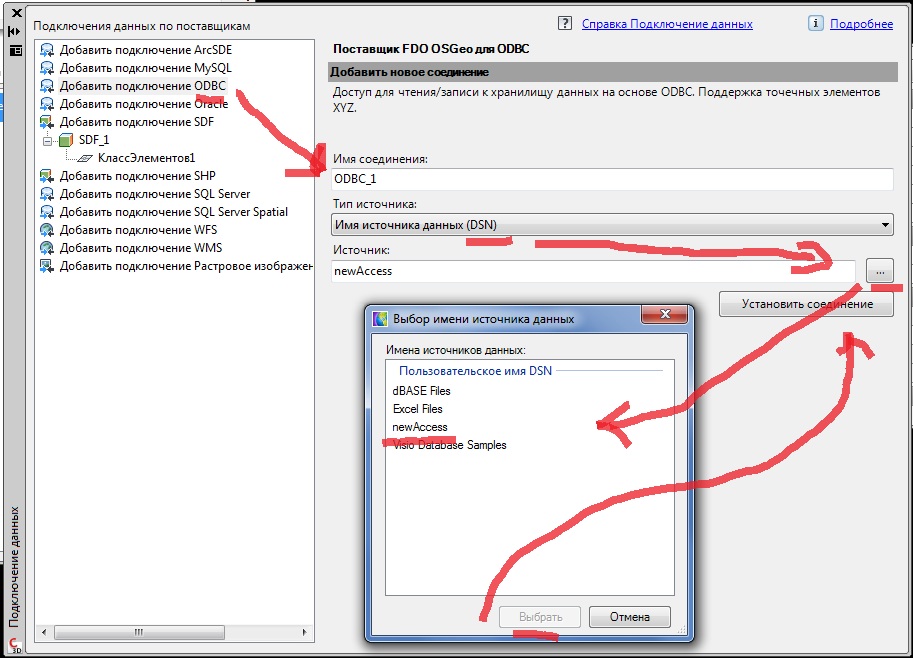Click the SHP connection icon
This screenshot has height=658, width=913.
47,176
